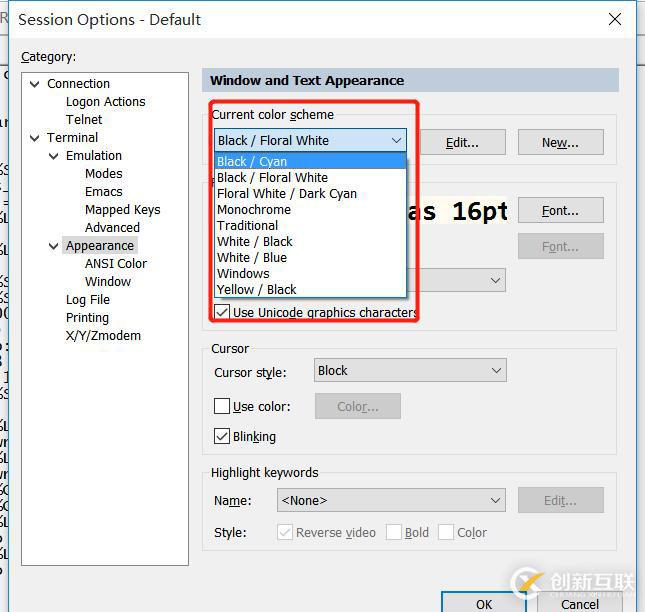Choose White / Blue color scheme
This screenshot has width=645, height=612.
(x=310, y=257)
